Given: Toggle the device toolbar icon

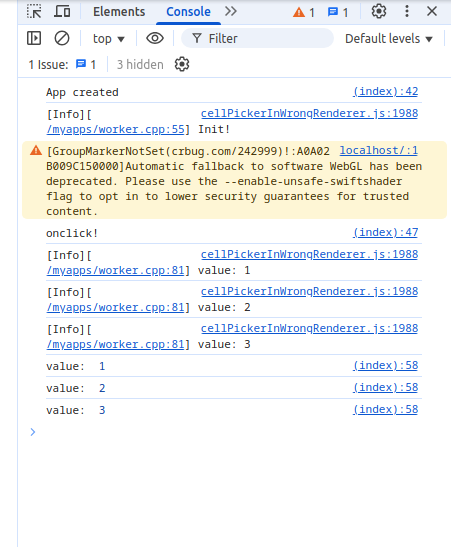Looking at the screenshot, I should coord(62,12).
